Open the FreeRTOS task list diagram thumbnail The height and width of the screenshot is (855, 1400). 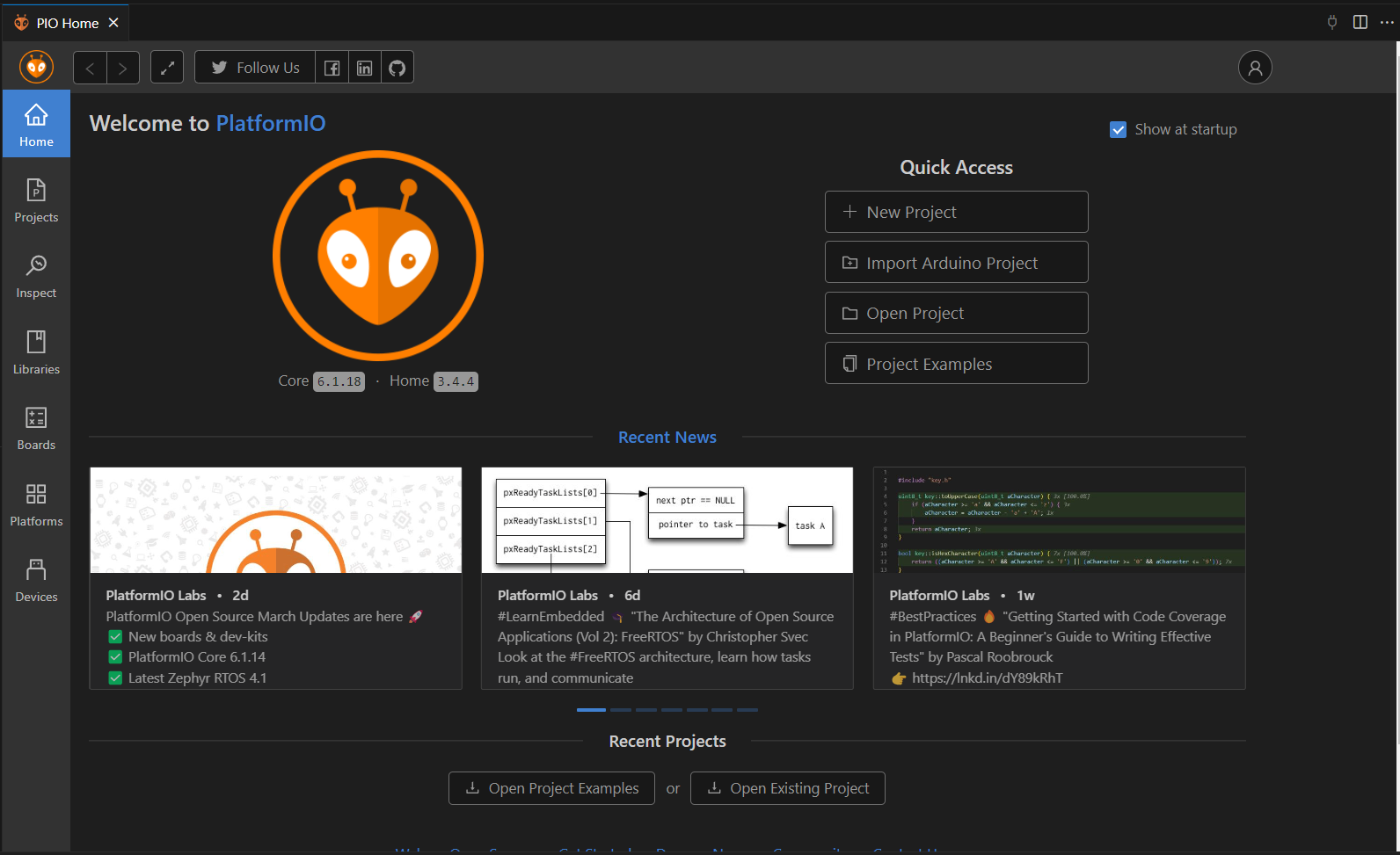coord(667,520)
